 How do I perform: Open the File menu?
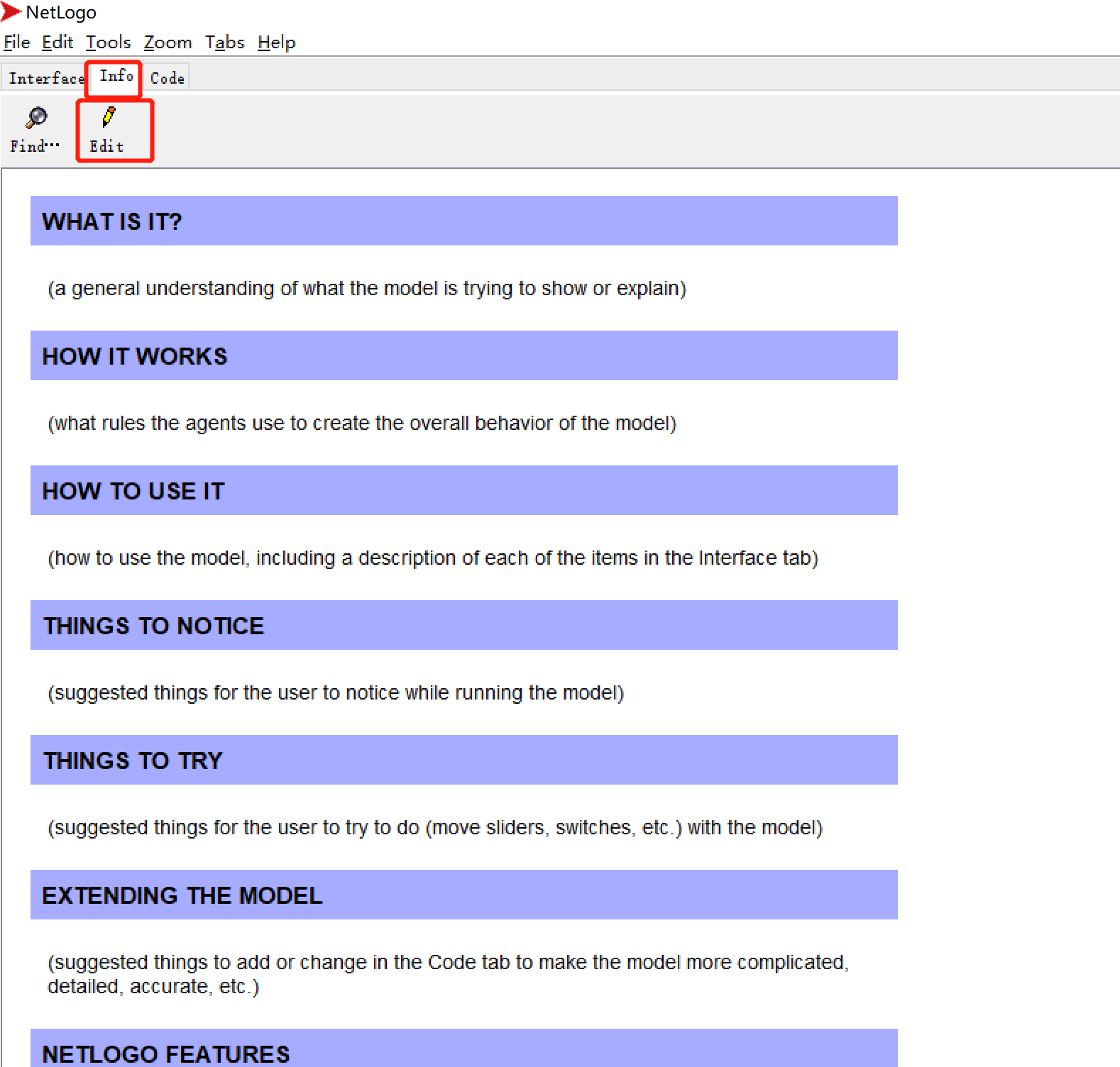[x=17, y=43]
